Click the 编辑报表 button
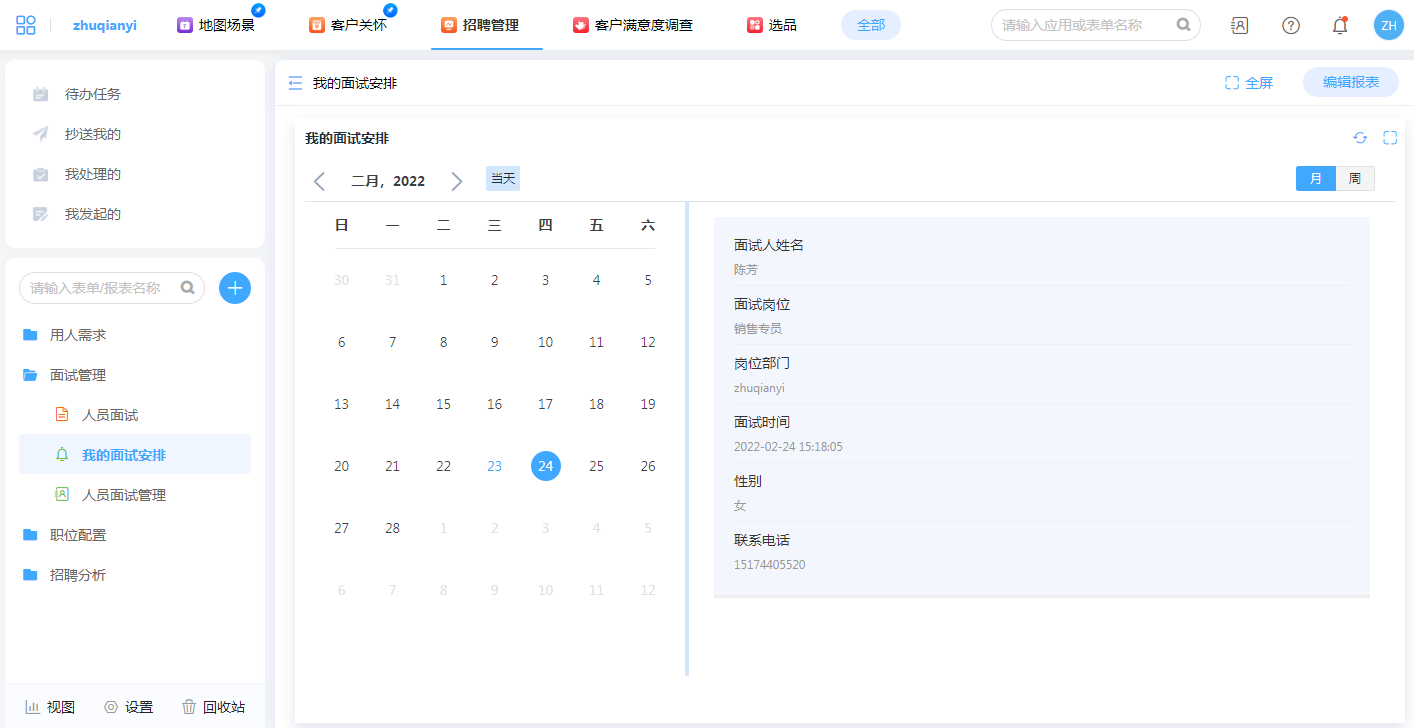 pyautogui.click(x=1350, y=82)
